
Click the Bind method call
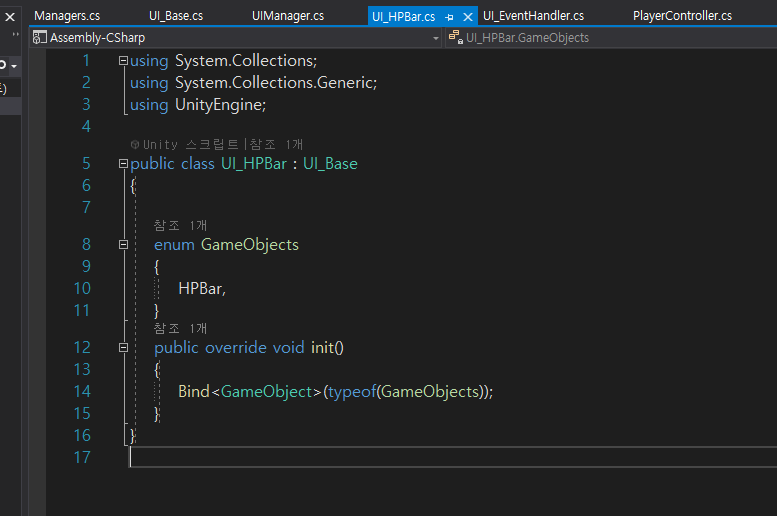[x=194, y=392]
